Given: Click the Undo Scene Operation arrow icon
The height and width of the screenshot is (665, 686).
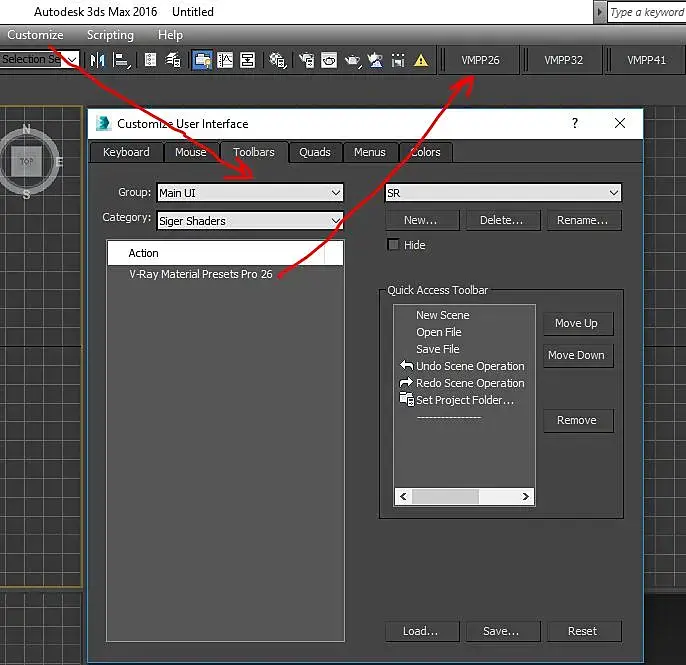Looking at the screenshot, I should [406, 365].
